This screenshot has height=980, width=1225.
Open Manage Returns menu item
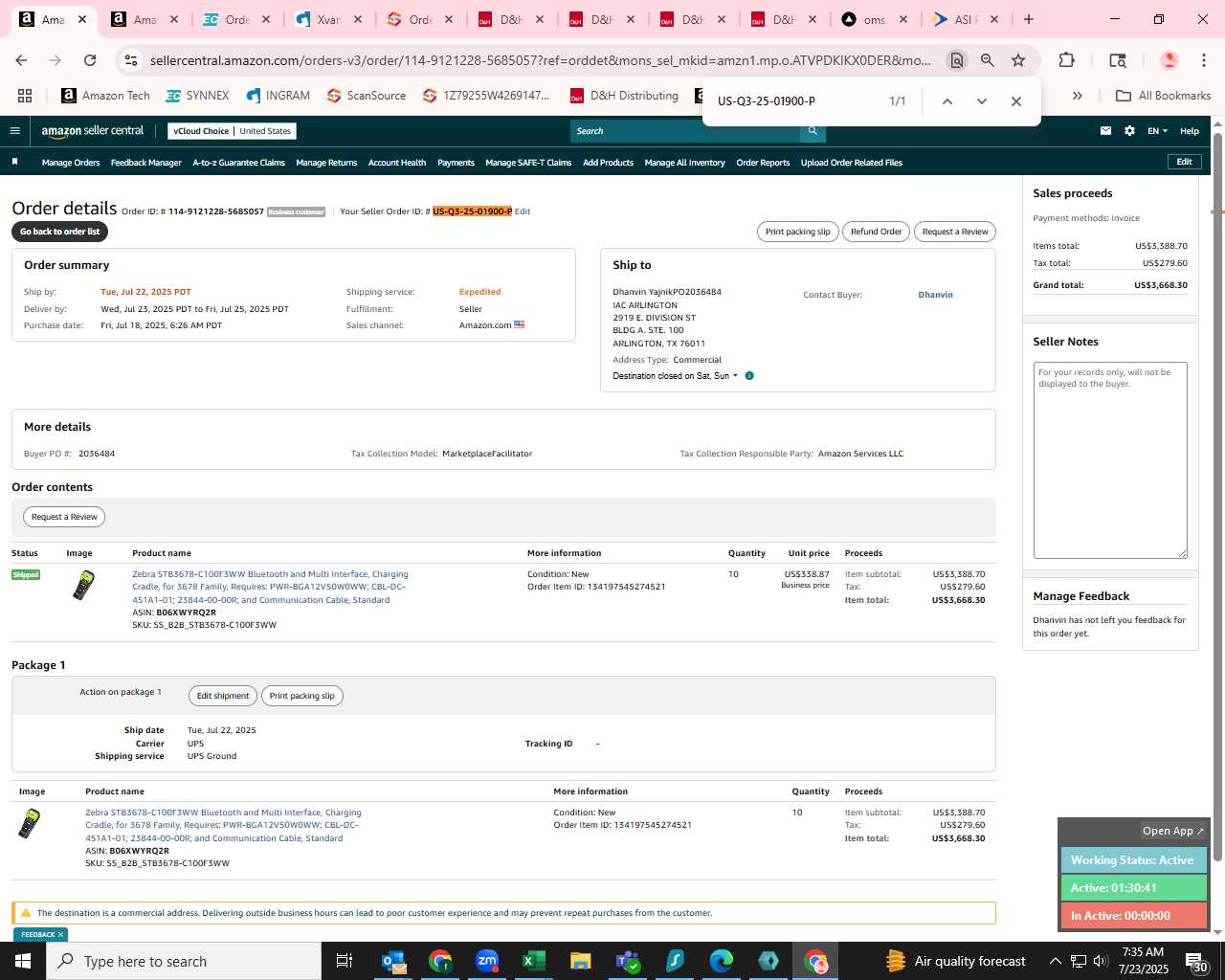326,163
